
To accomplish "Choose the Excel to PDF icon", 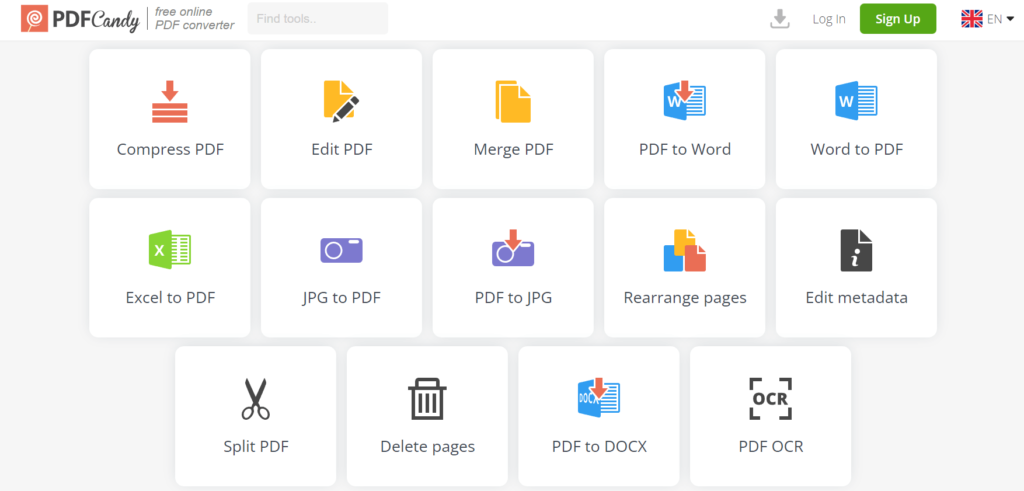I will click(x=170, y=249).
